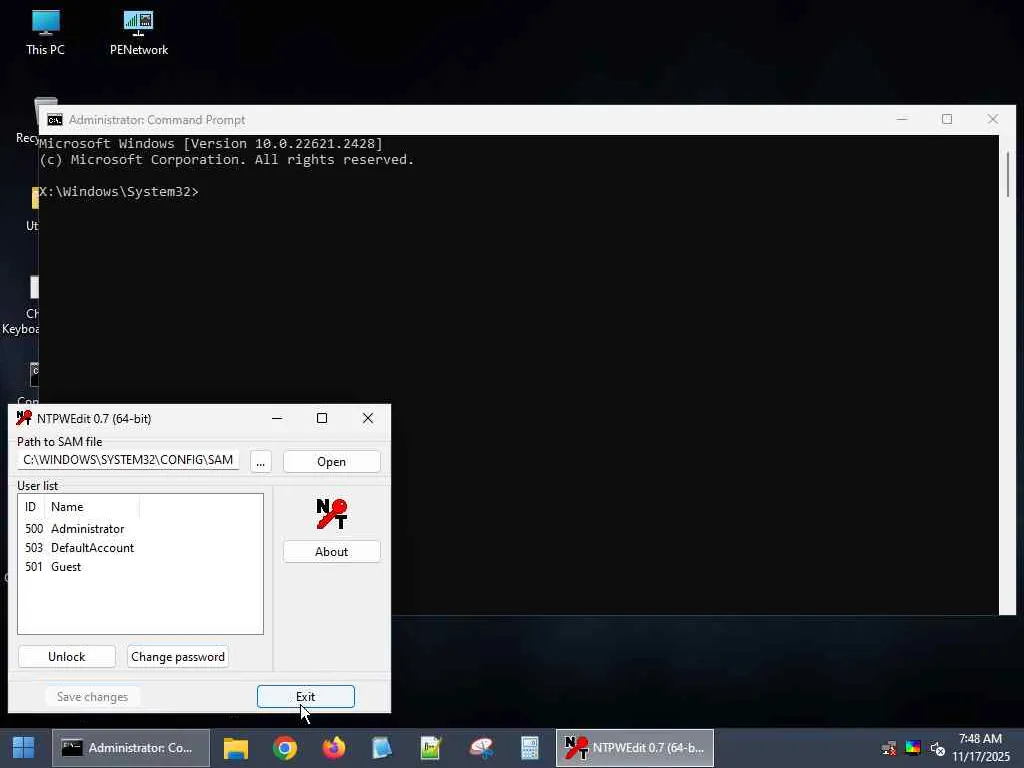The height and width of the screenshot is (768, 1024).
Task: Minimize the NTPWEdit window
Action: [277, 418]
